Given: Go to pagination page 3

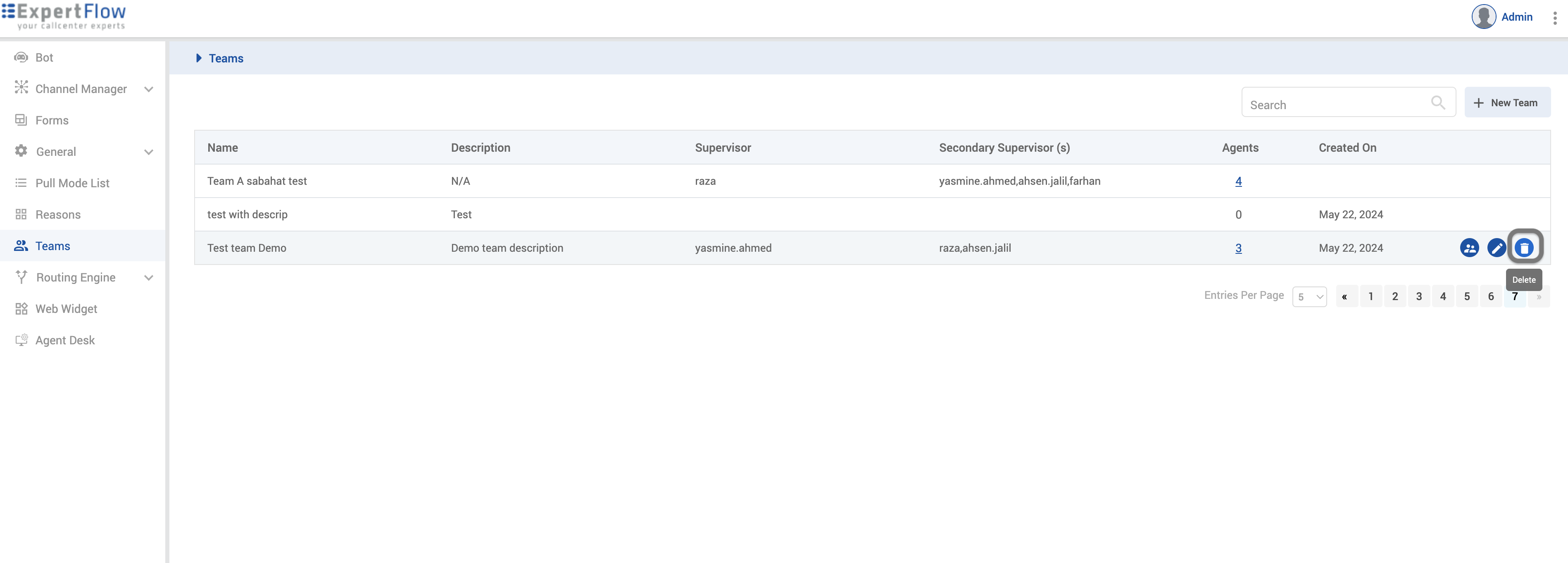Looking at the screenshot, I should tap(1418, 296).
